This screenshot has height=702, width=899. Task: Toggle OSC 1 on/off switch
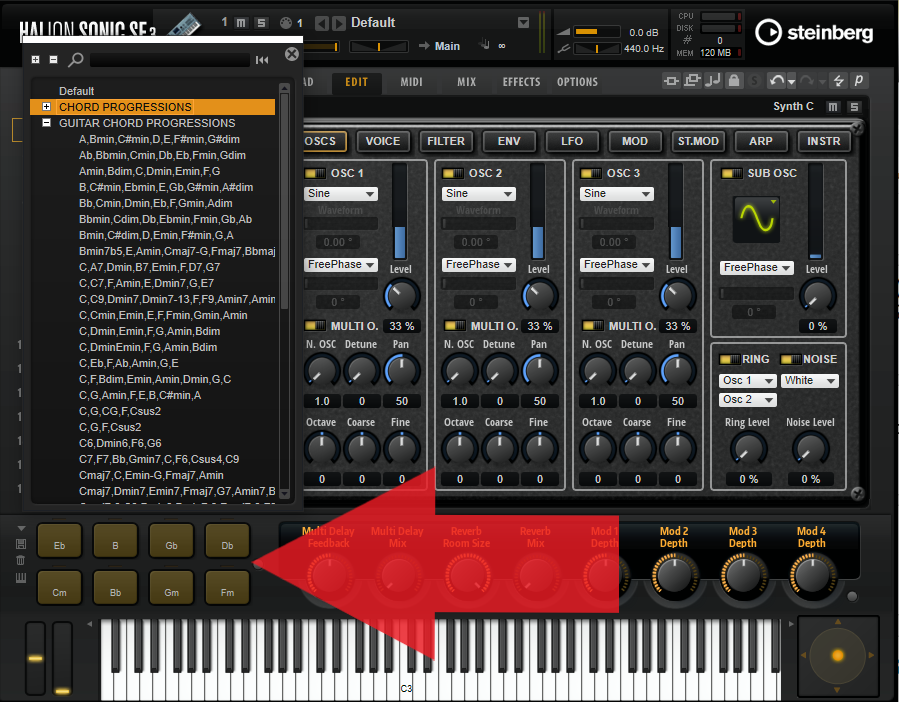click(315, 173)
